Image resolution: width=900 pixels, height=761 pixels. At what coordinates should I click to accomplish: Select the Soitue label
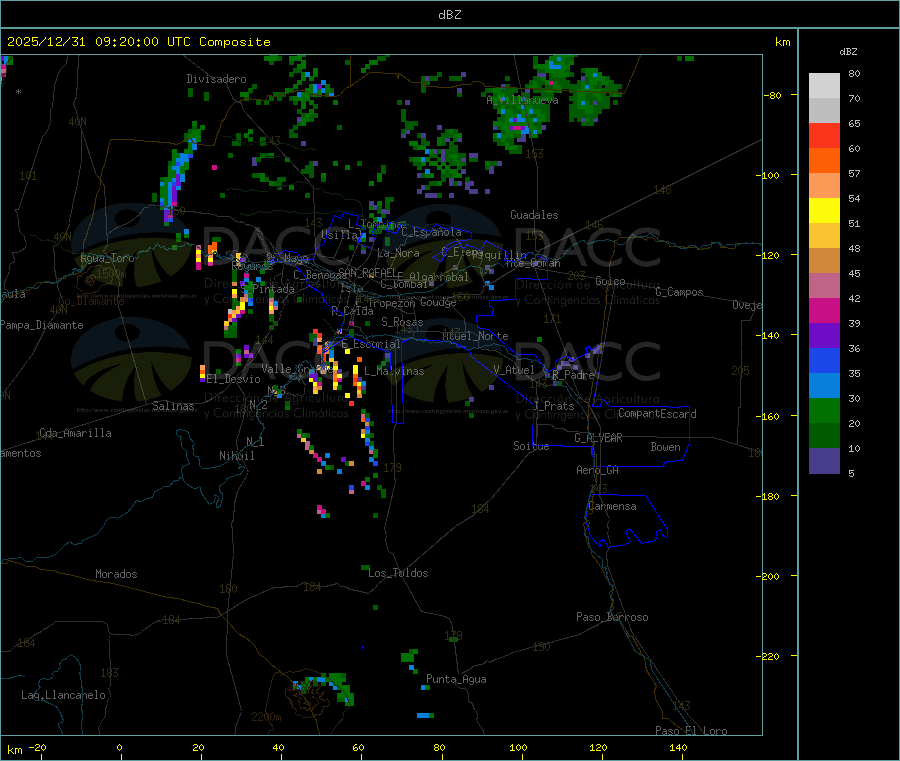(531, 446)
